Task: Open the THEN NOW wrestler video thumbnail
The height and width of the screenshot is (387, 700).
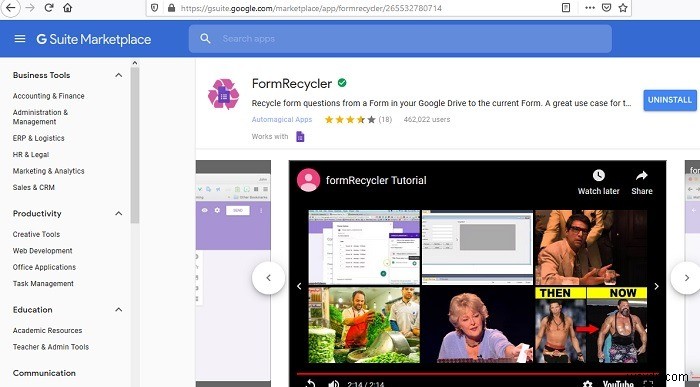Action: (x=591, y=325)
